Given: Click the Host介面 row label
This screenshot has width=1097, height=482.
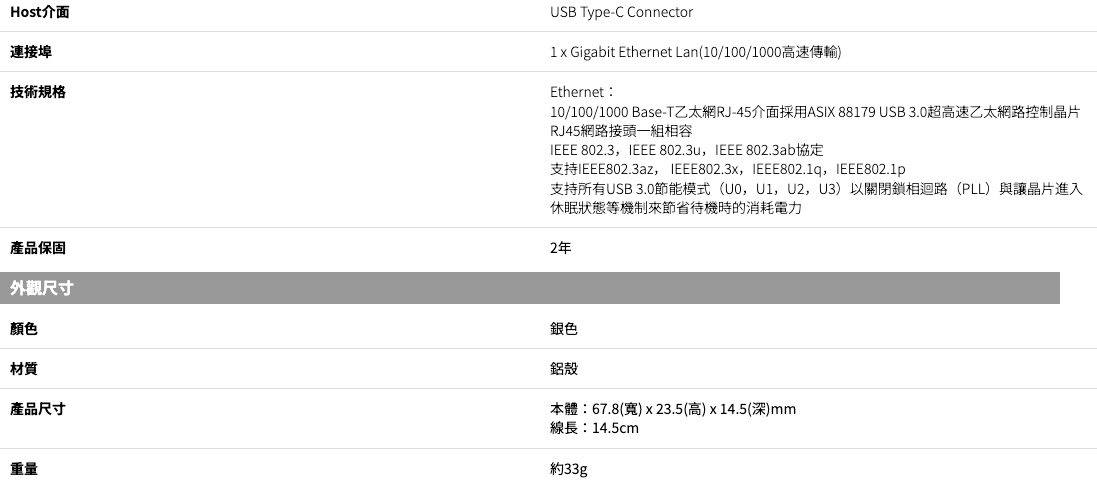Looking at the screenshot, I should click(x=40, y=12).
